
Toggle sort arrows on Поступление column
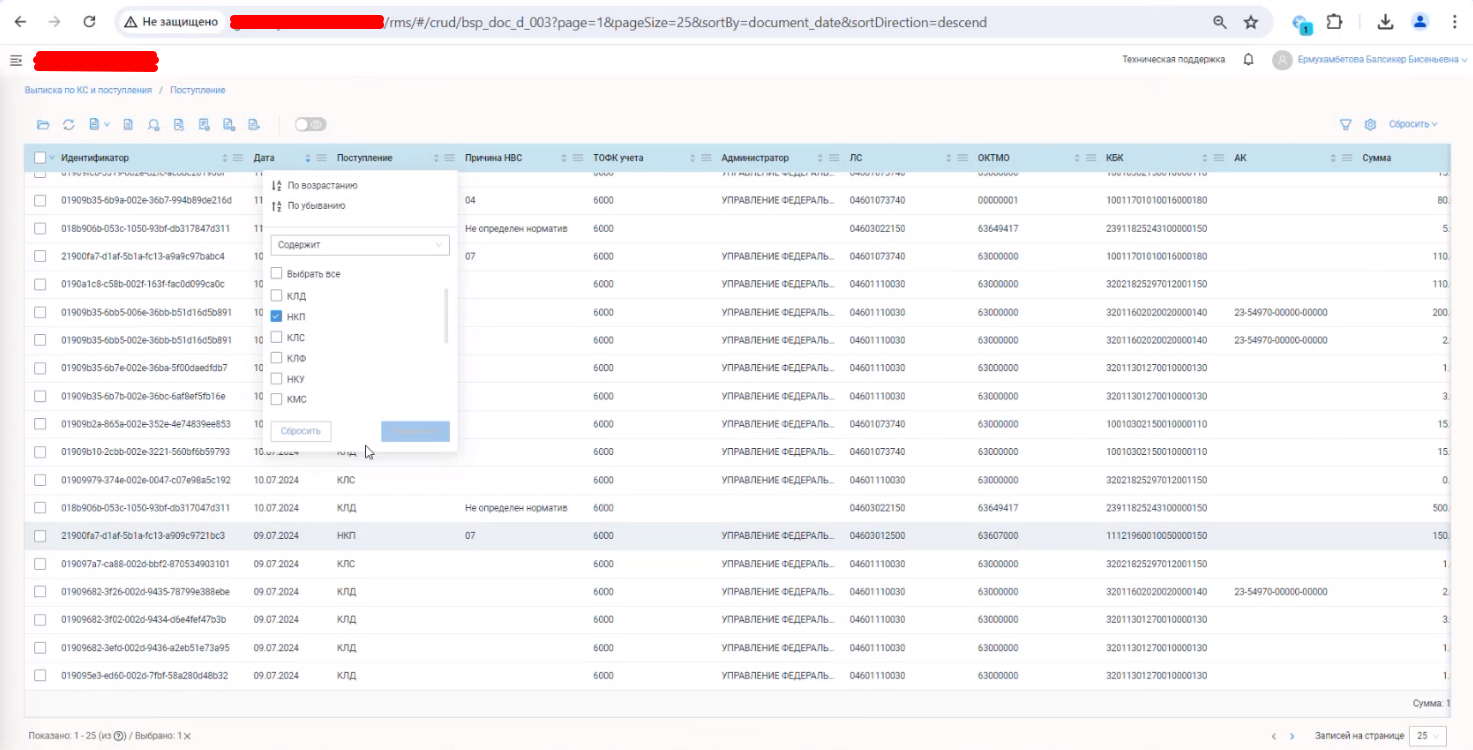[x=436, y=158]
